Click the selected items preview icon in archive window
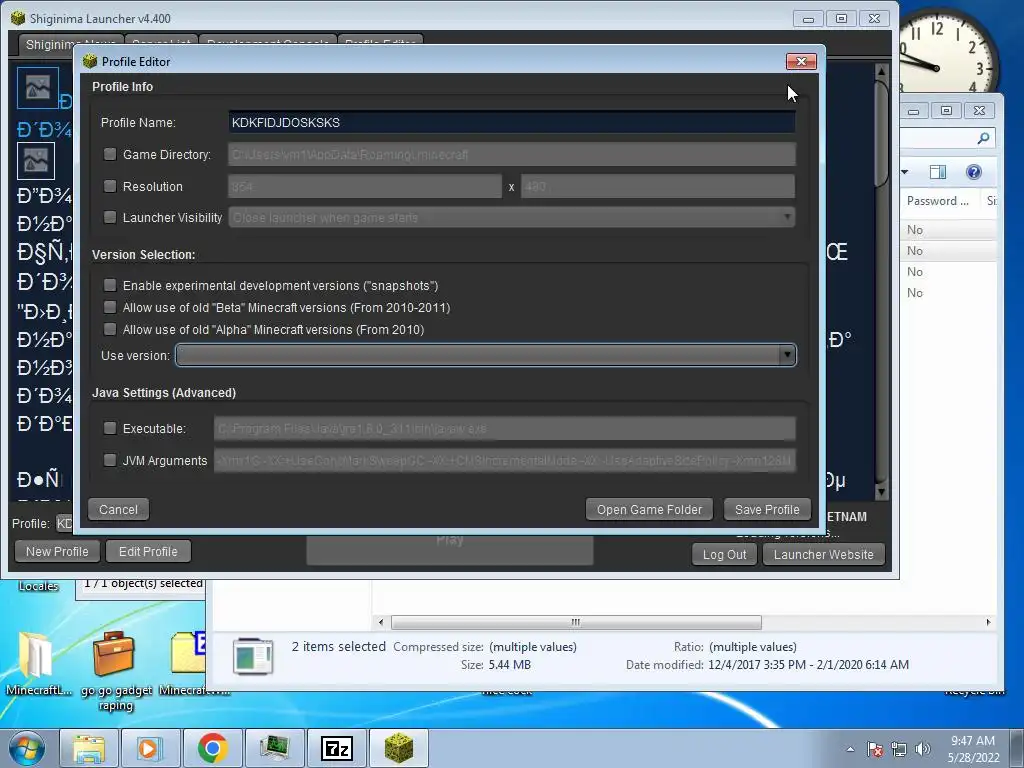The image size is (1024, 768). (253, 656)
